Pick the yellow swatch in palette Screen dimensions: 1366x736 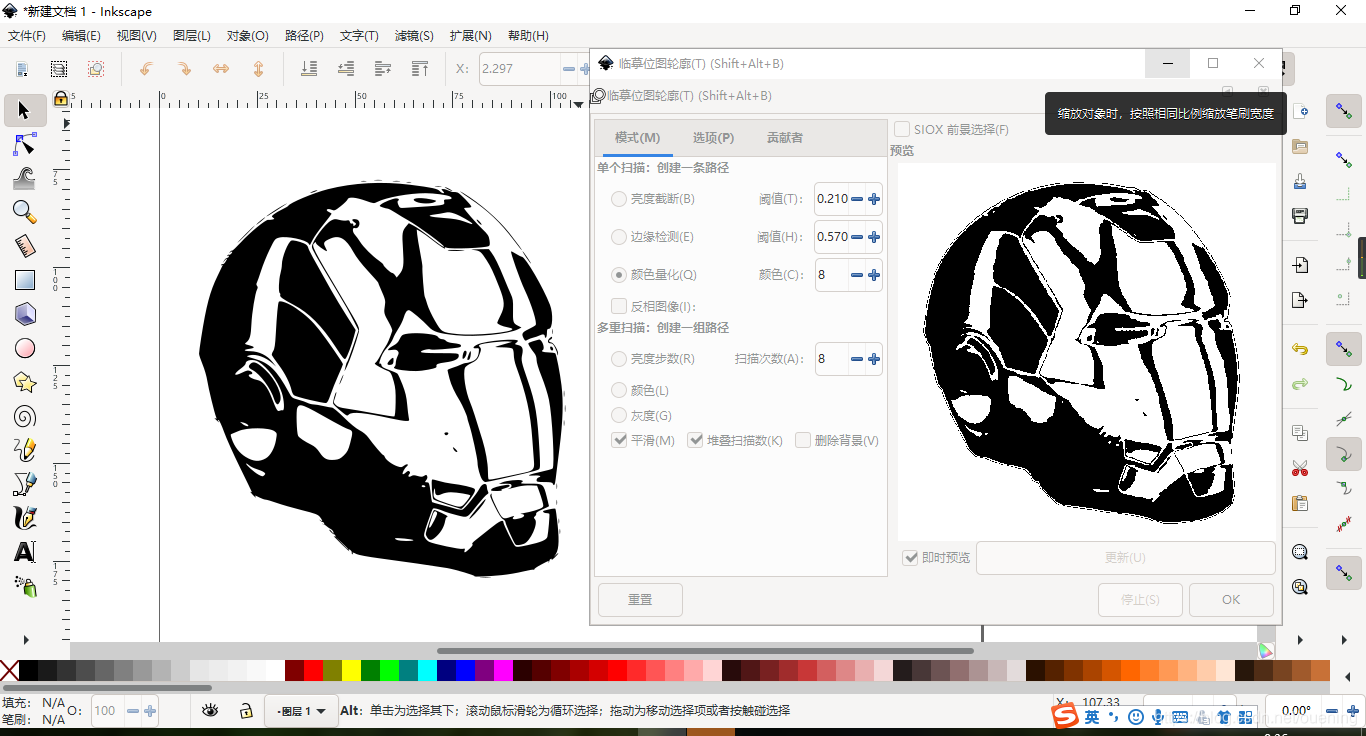[351, 670]
